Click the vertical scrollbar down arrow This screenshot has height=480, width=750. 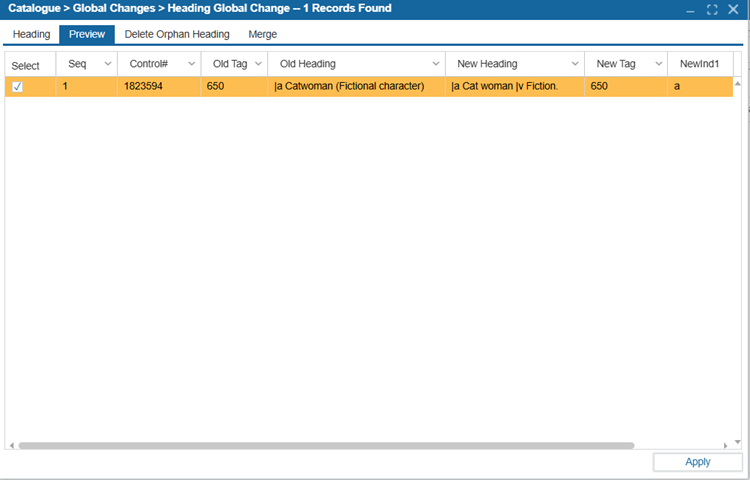[x=738, y=442]
